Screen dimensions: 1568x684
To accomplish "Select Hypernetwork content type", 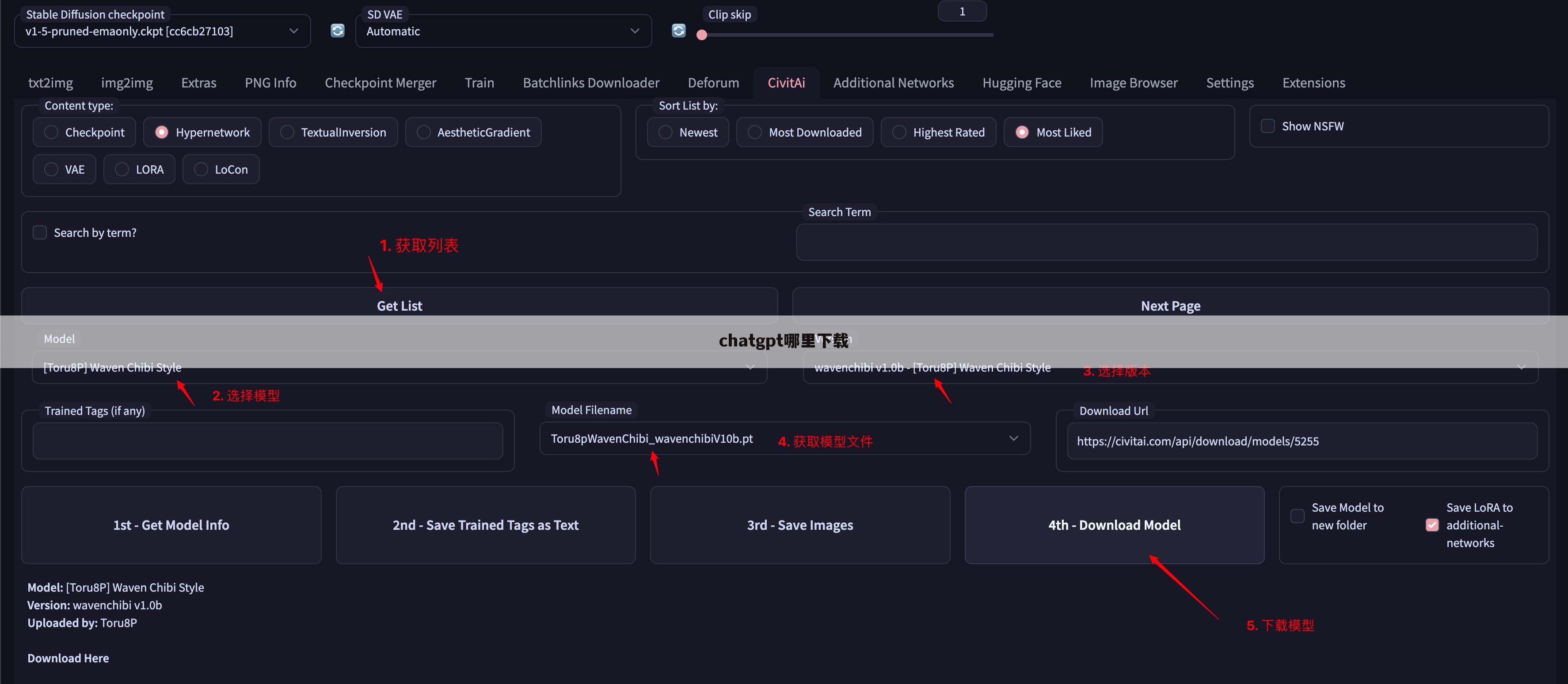I will pyautogui.click(x=202, y=132).
